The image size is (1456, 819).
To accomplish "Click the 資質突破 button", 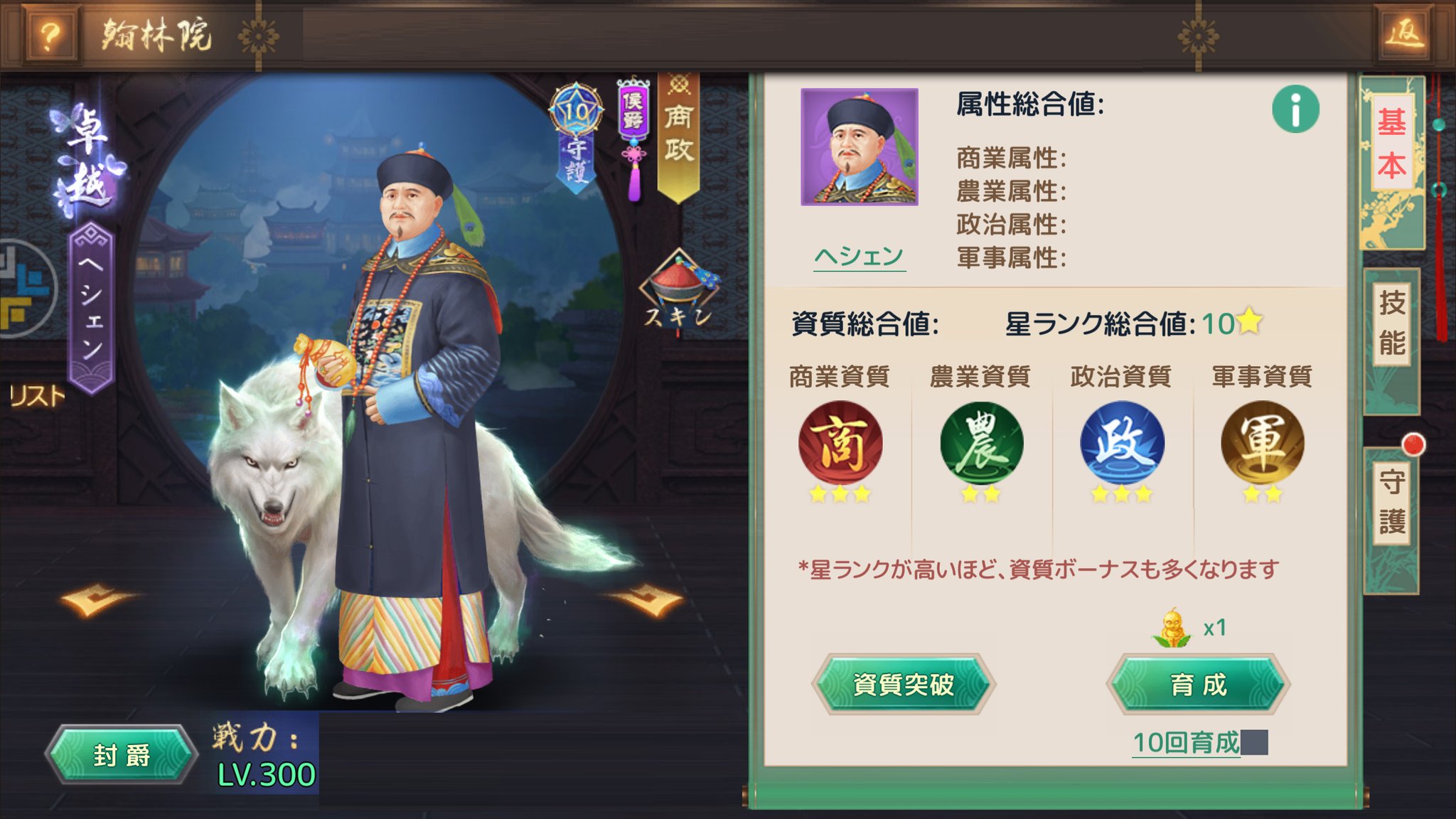I will [903, 684].
